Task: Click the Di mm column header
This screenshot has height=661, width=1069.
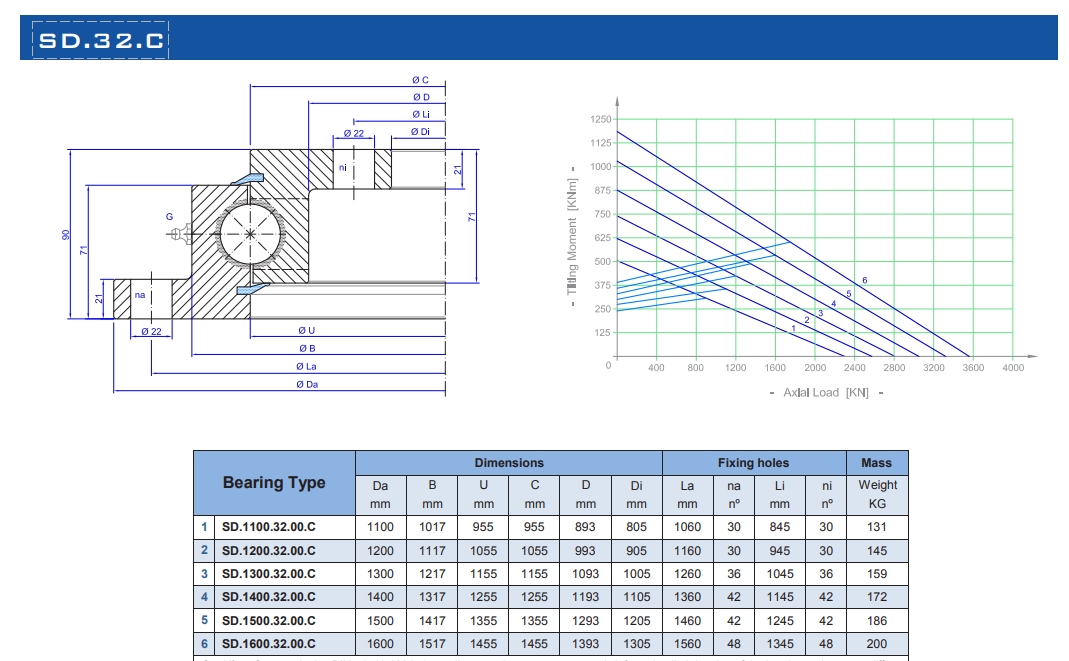Action: click(636, 495)
